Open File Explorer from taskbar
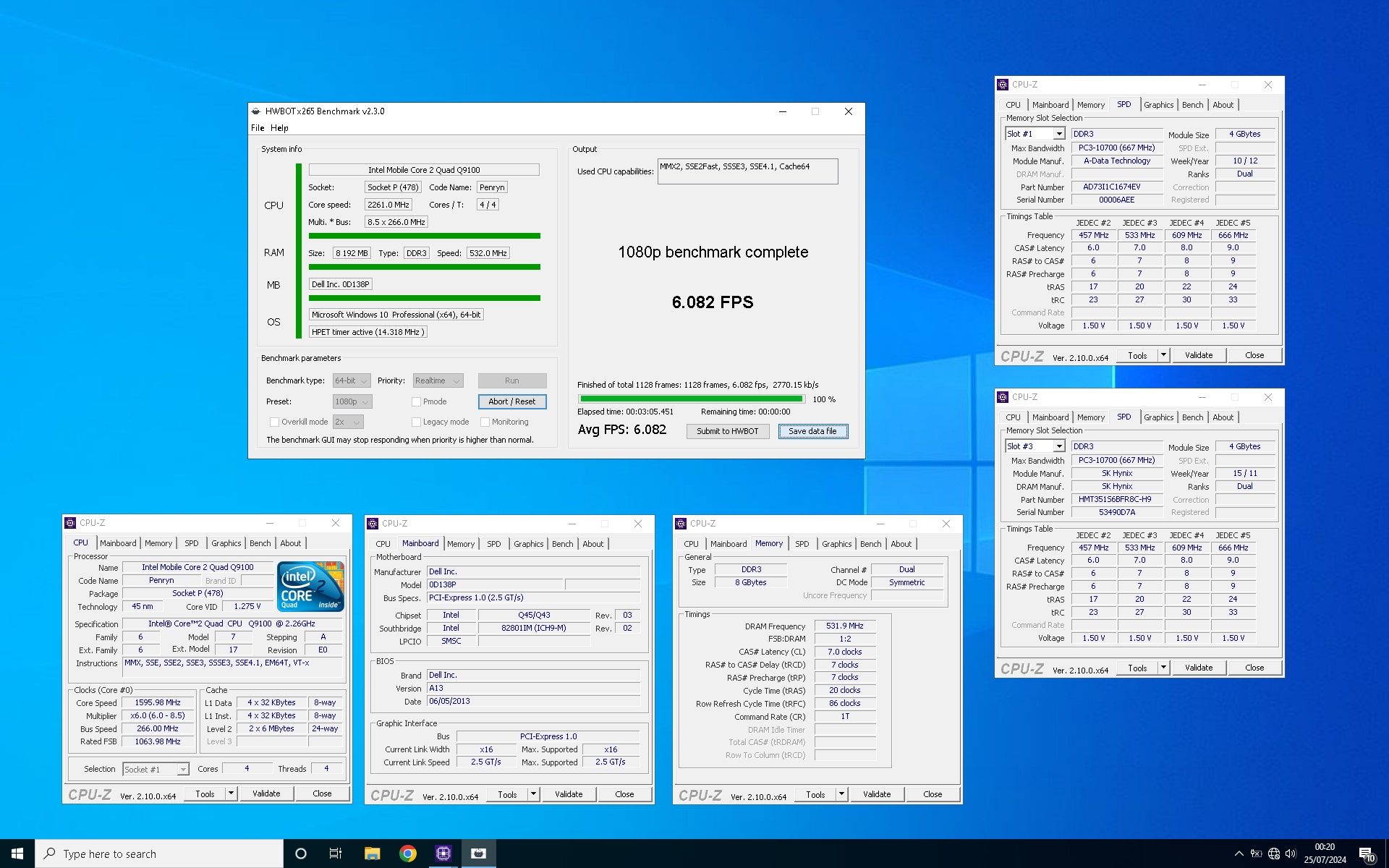The width and height of the screenshot is (1389, 868). (x=372, y=854)
